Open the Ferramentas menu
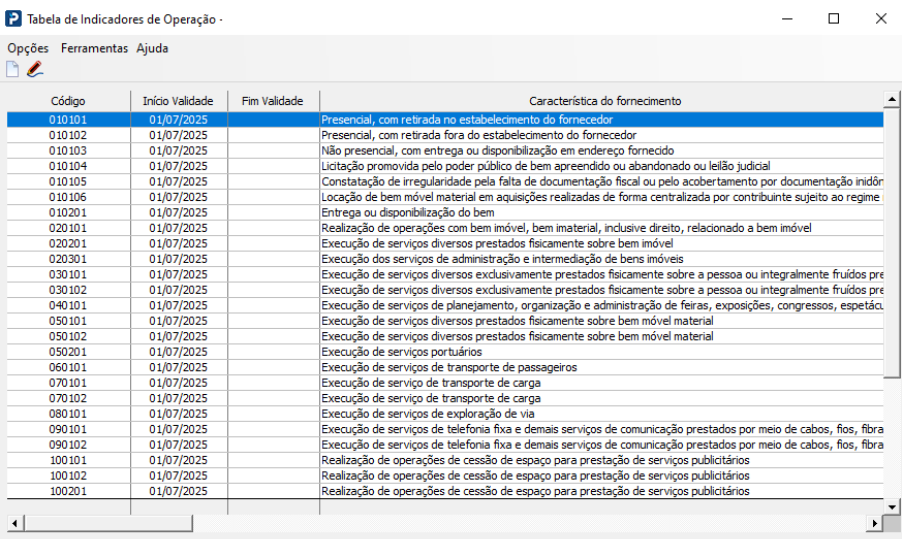This screenshot has height=543, width=902. click(94, 48)
